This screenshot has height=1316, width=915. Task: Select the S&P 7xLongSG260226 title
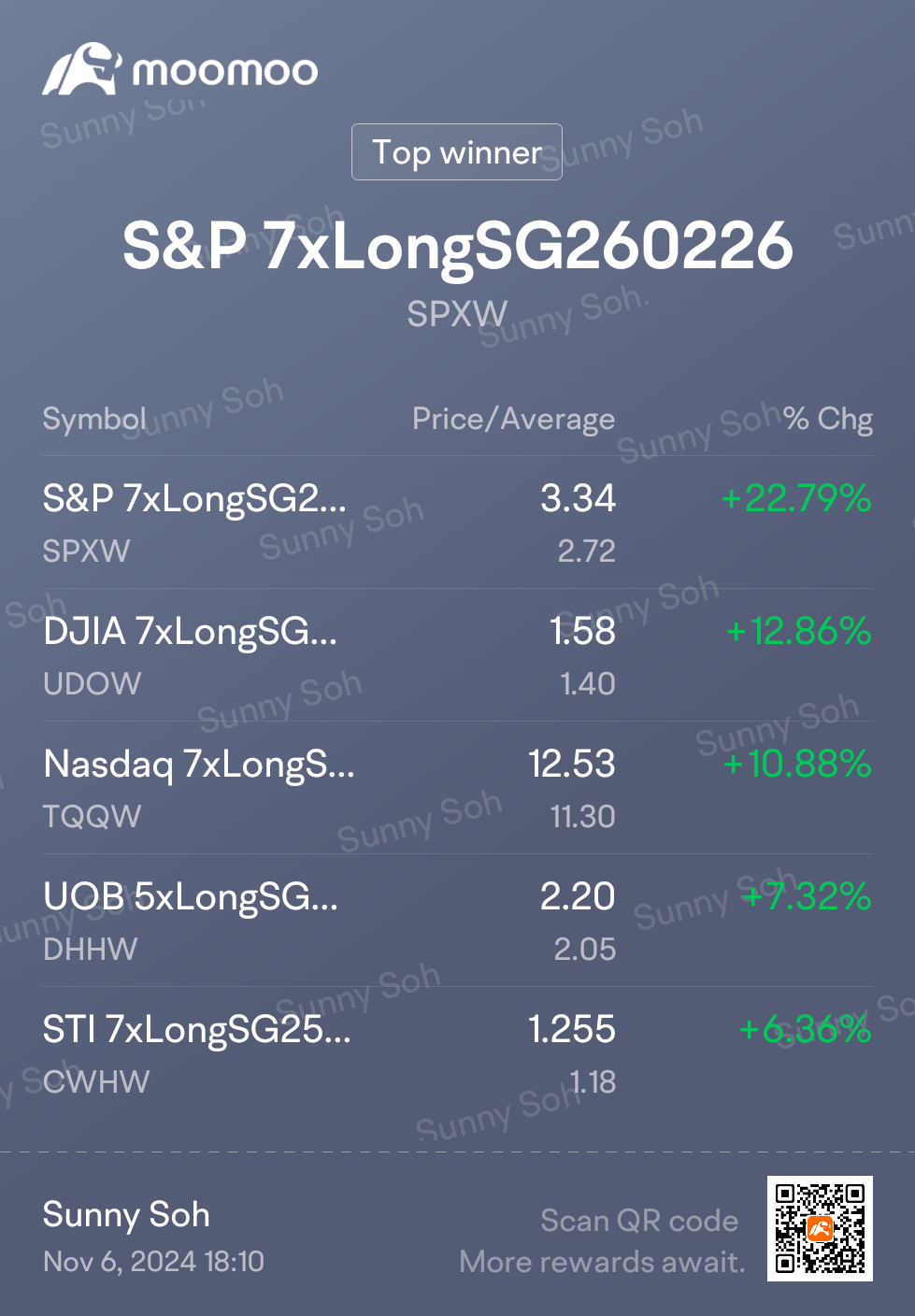pos(458,247)
